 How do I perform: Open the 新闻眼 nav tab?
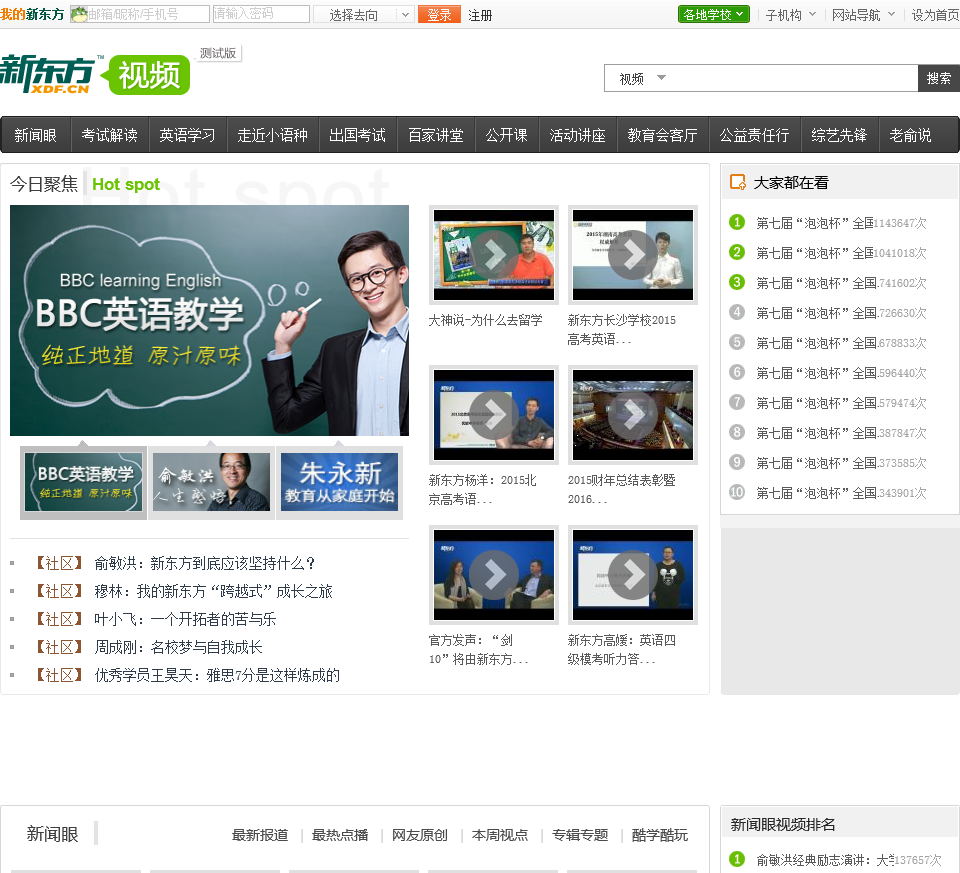click(x=36, y=135)
